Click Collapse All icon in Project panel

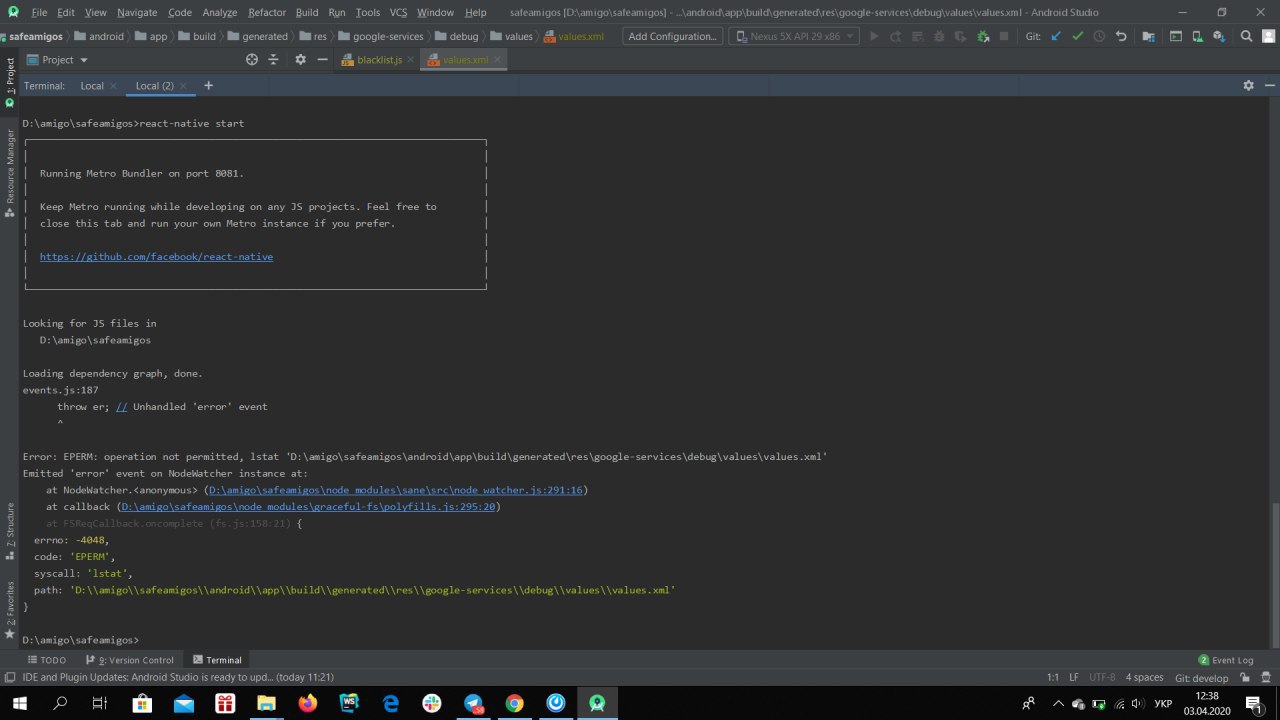point(274,60)
